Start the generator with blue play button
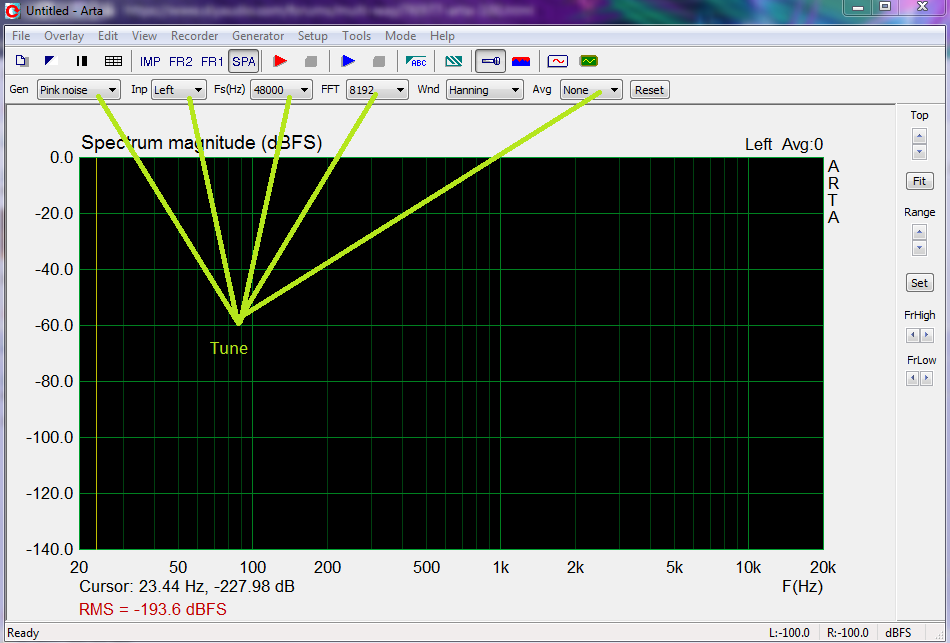The image size is (950, 643). [348, 61]
